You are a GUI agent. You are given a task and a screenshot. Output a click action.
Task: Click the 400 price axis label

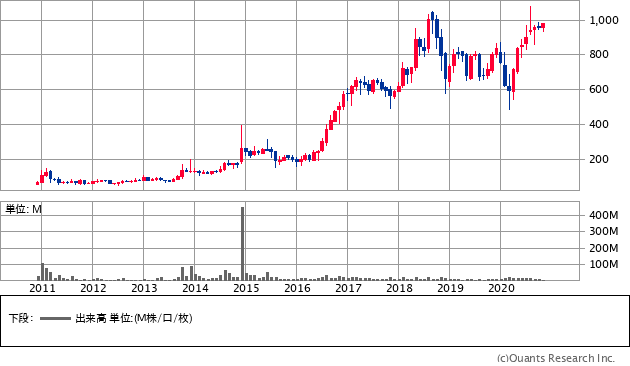(x=599, y=124)
